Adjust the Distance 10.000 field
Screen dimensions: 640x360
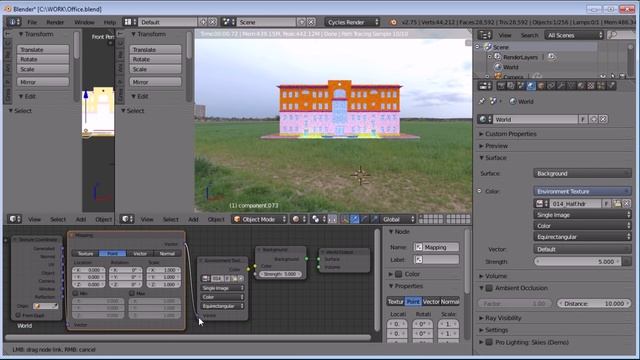[x=594, y=304]
